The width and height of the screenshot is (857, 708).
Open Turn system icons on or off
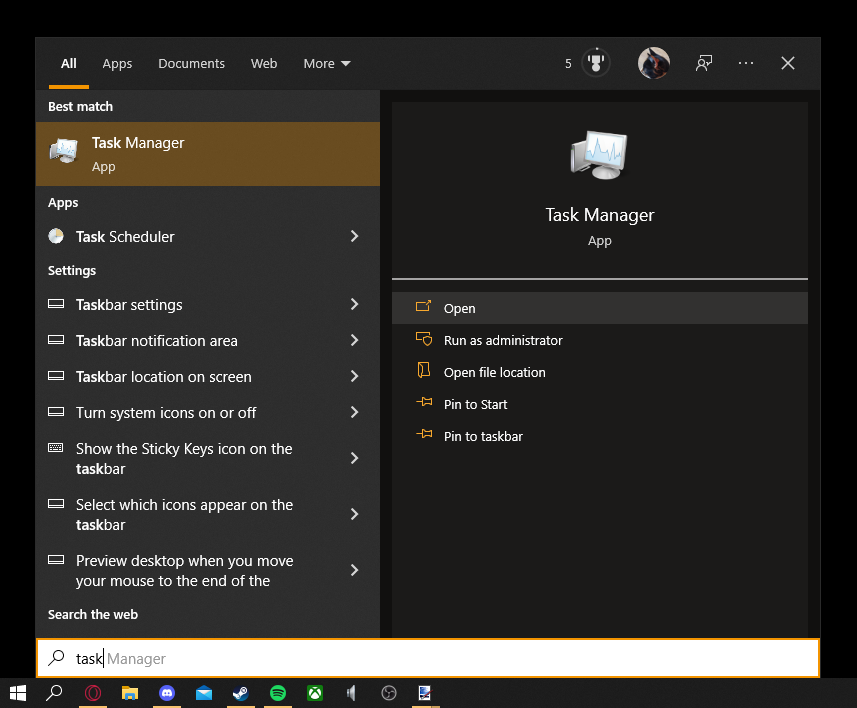pyautogui.click(x=208, y=412)
